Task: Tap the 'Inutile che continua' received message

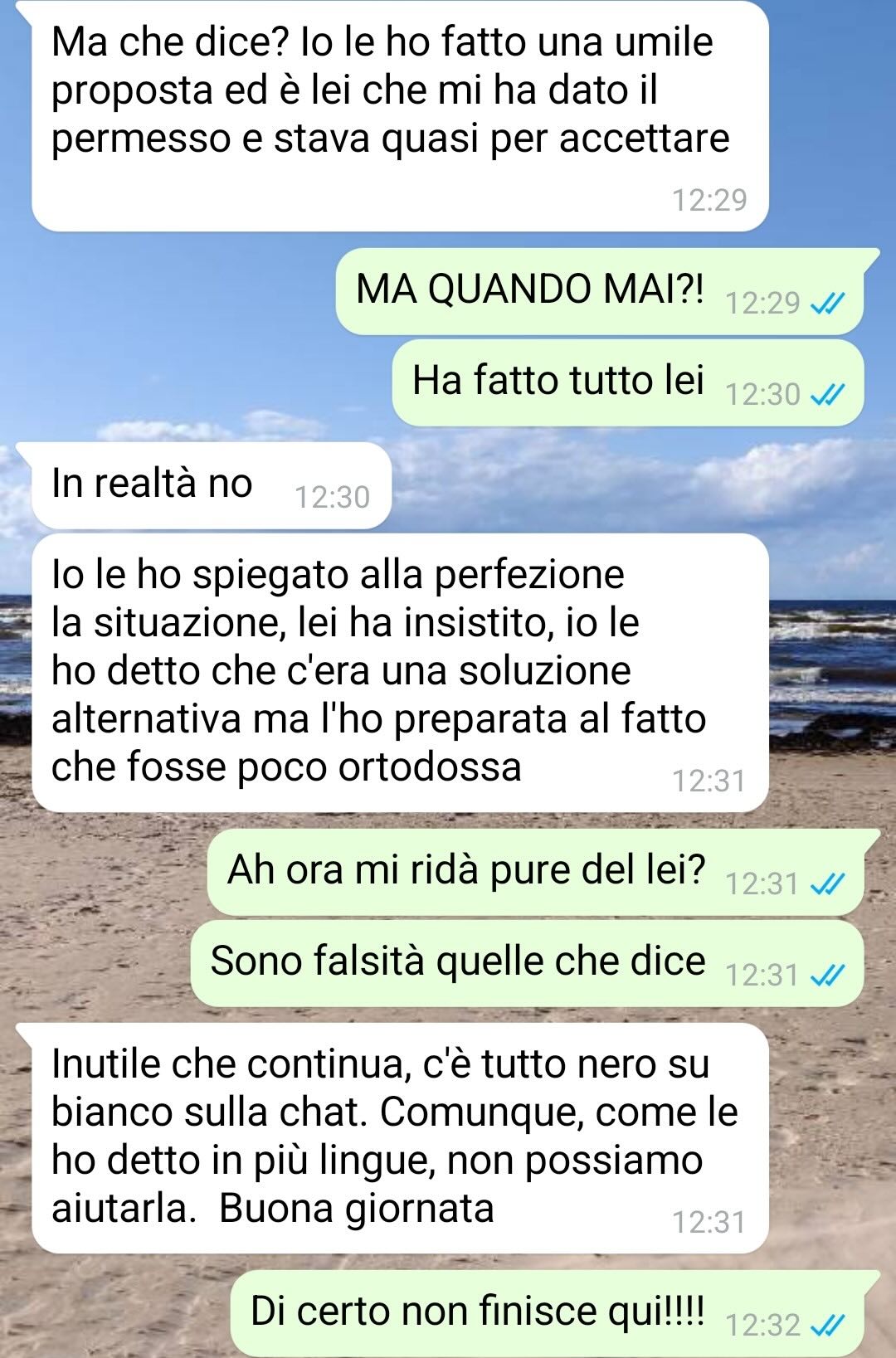Action: click(400, 1138)
